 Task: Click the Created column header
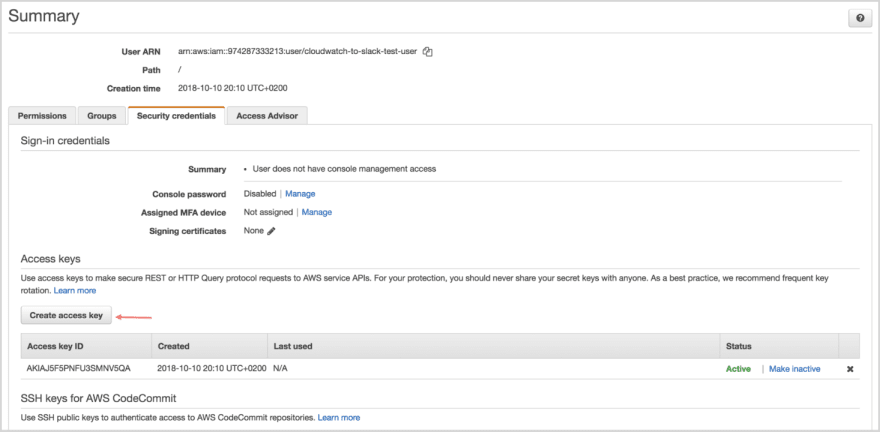point(174,346)
